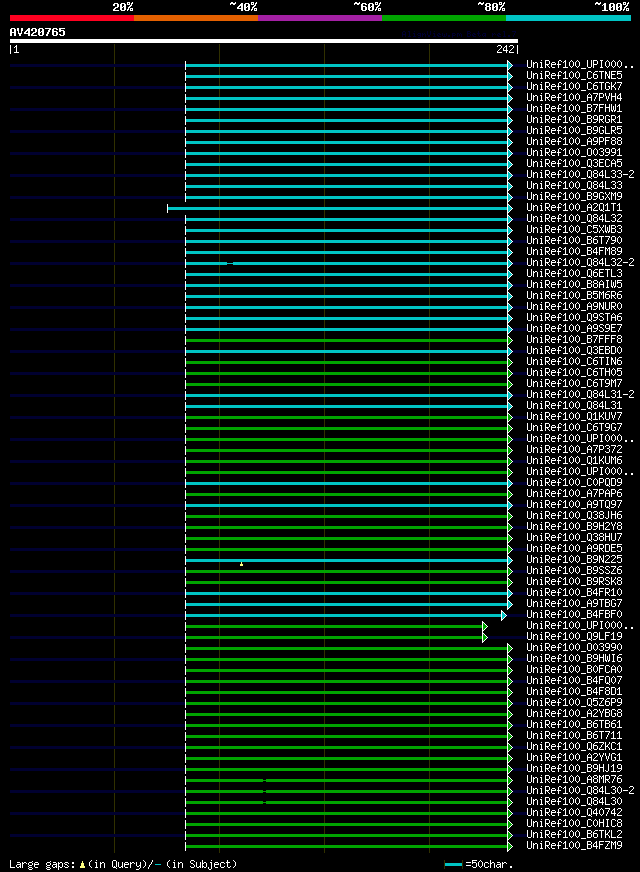Select the UniRef100_Q84L32-2 label
The height and width of the screenshot is (872, 640).
coord(581,262)
